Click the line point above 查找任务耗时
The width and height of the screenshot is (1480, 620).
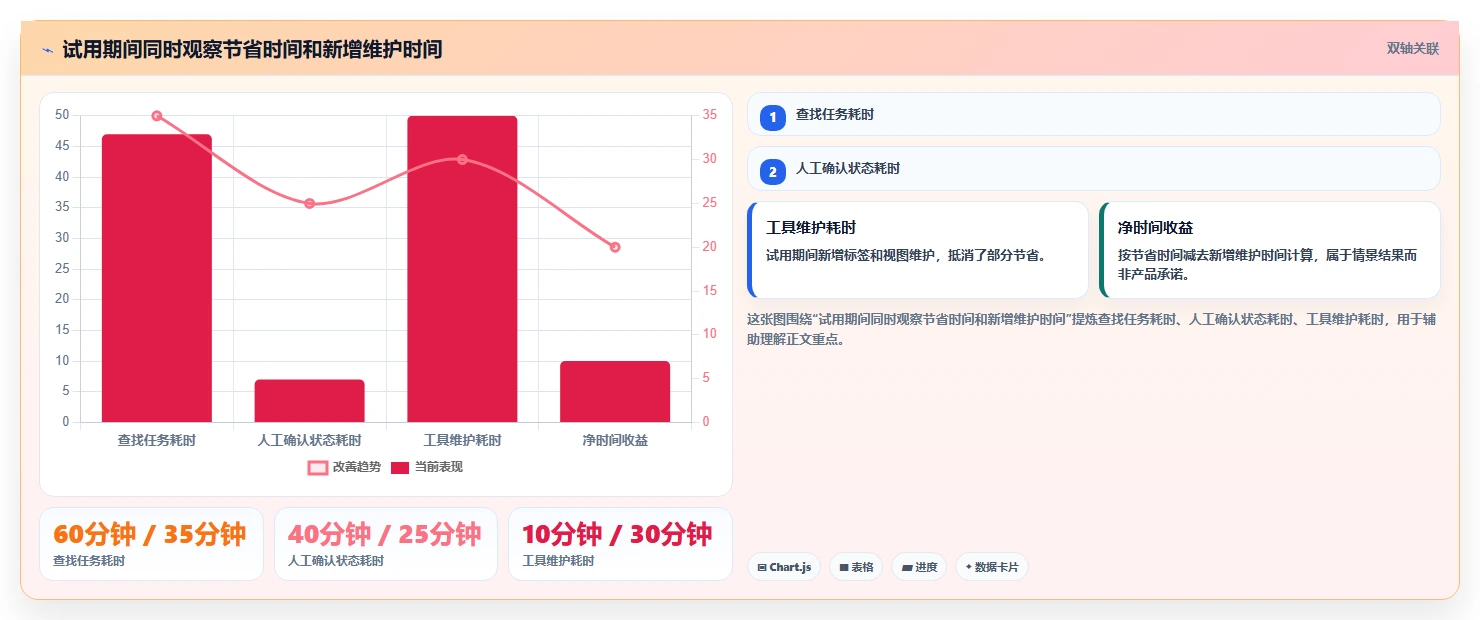157,116
